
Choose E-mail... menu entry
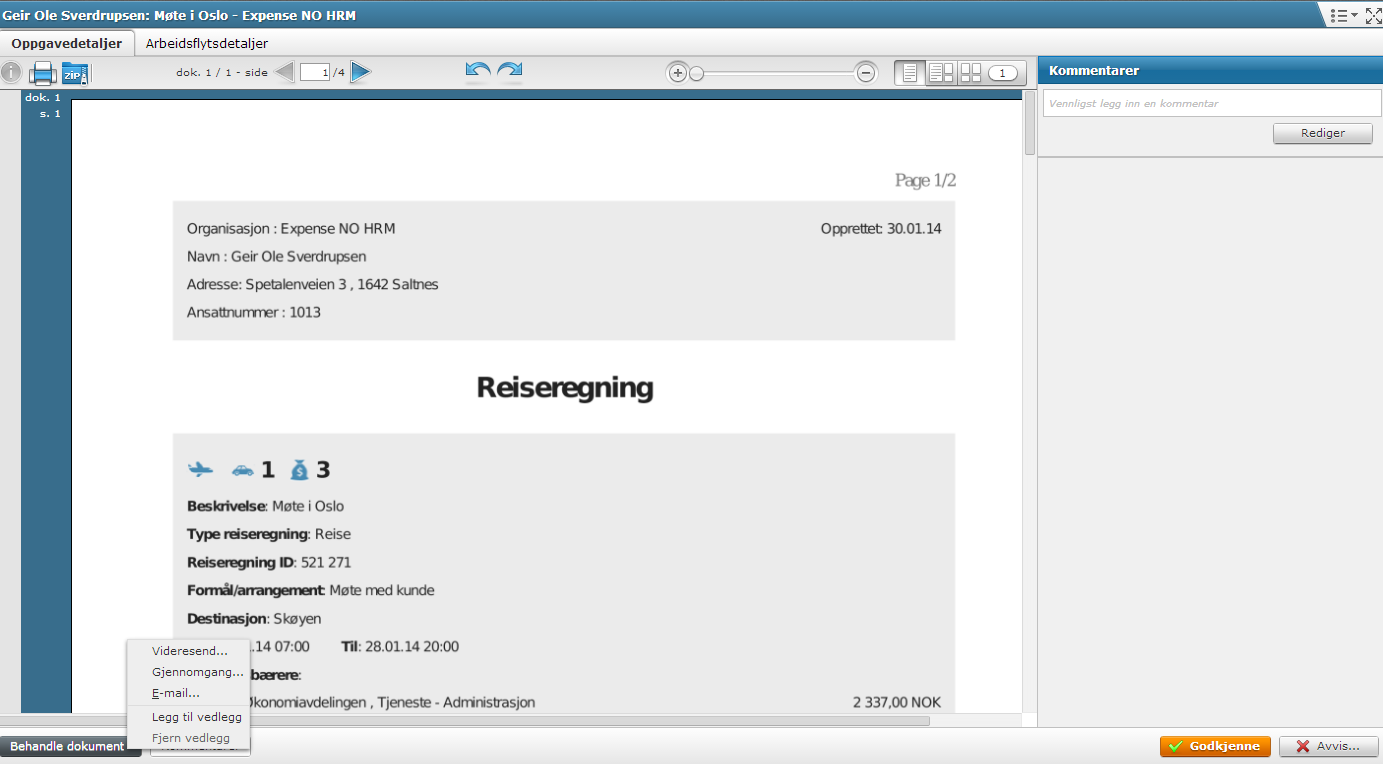click(x=176, y=693)
